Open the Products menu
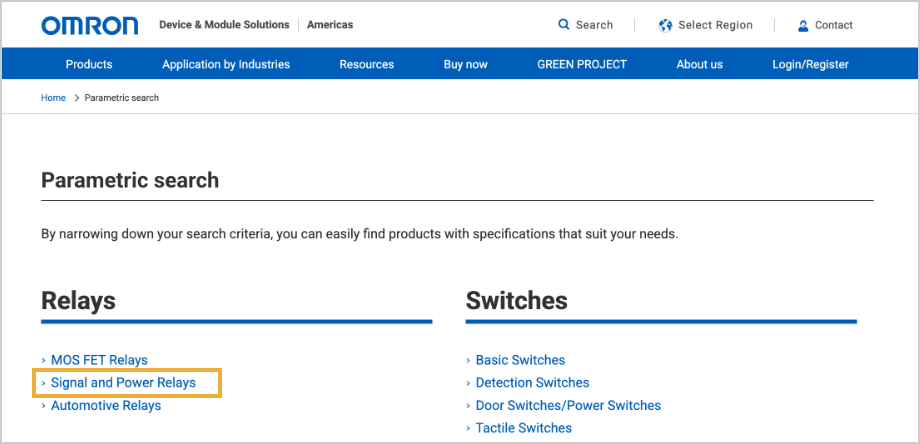The height and width of the screenshot is (444, 920). coord(89,64)
